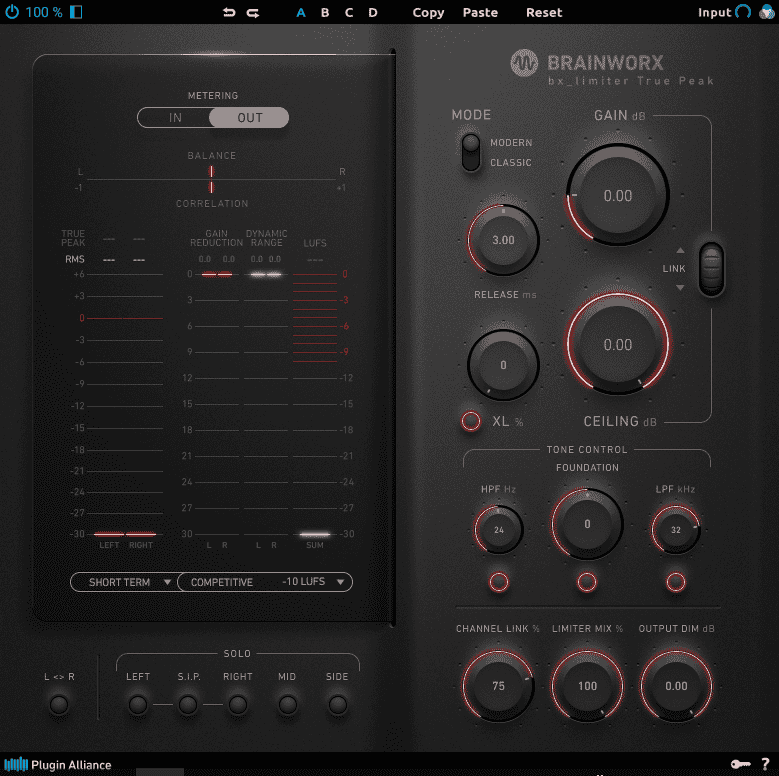Solo the Right channel
The width and height of the screenshot is (779, 776).
click(238, 704)
